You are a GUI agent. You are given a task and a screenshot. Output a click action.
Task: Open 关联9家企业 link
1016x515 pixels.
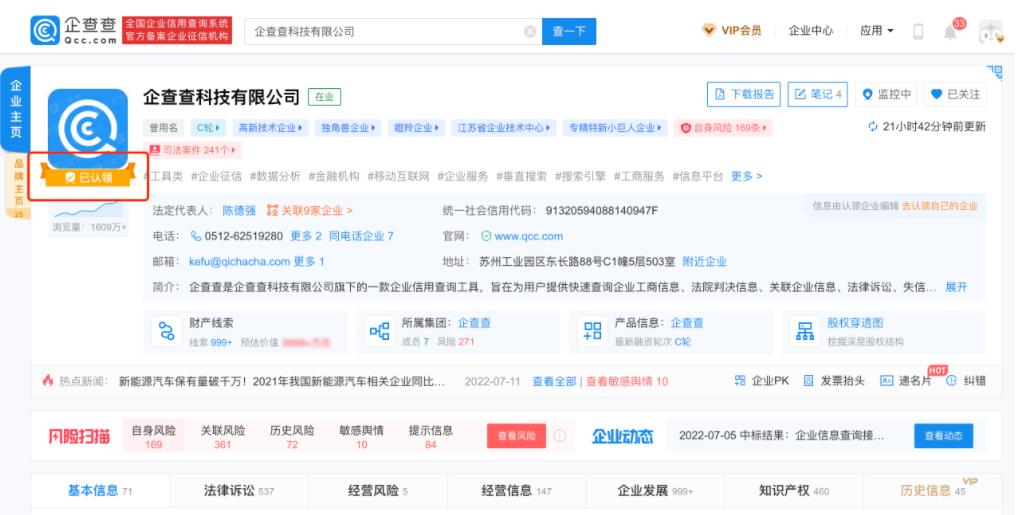tap(310, 211)
